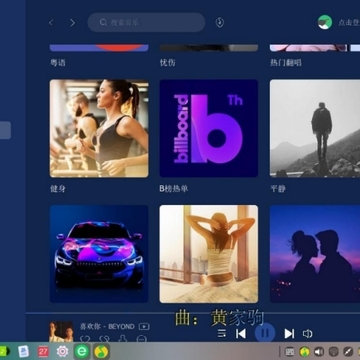
Task: Open the woman-by-window playlist cover
Action: [x=209, y=254]
